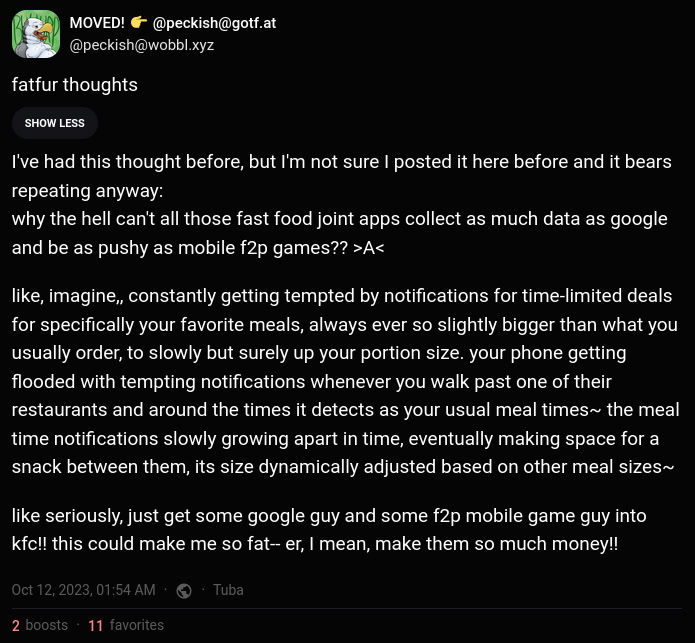
Task: Click the pointing hand emoji in name
Action: click(138, 24)
